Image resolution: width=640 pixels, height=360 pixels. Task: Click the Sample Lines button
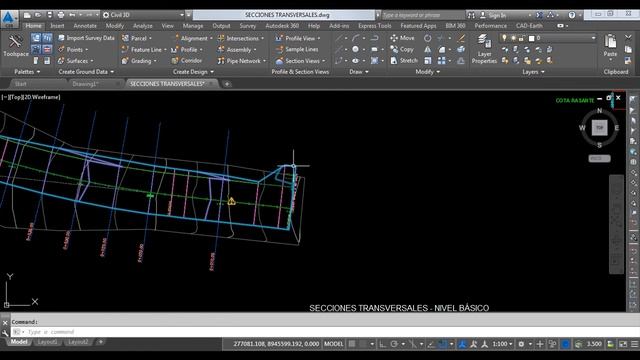click(x=297, y=49)
